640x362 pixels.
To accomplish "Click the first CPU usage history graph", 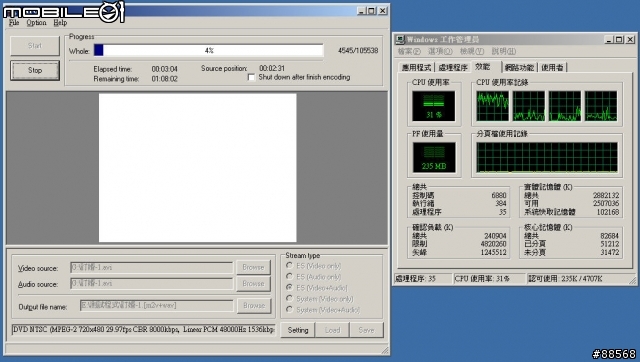I will 493,106.
